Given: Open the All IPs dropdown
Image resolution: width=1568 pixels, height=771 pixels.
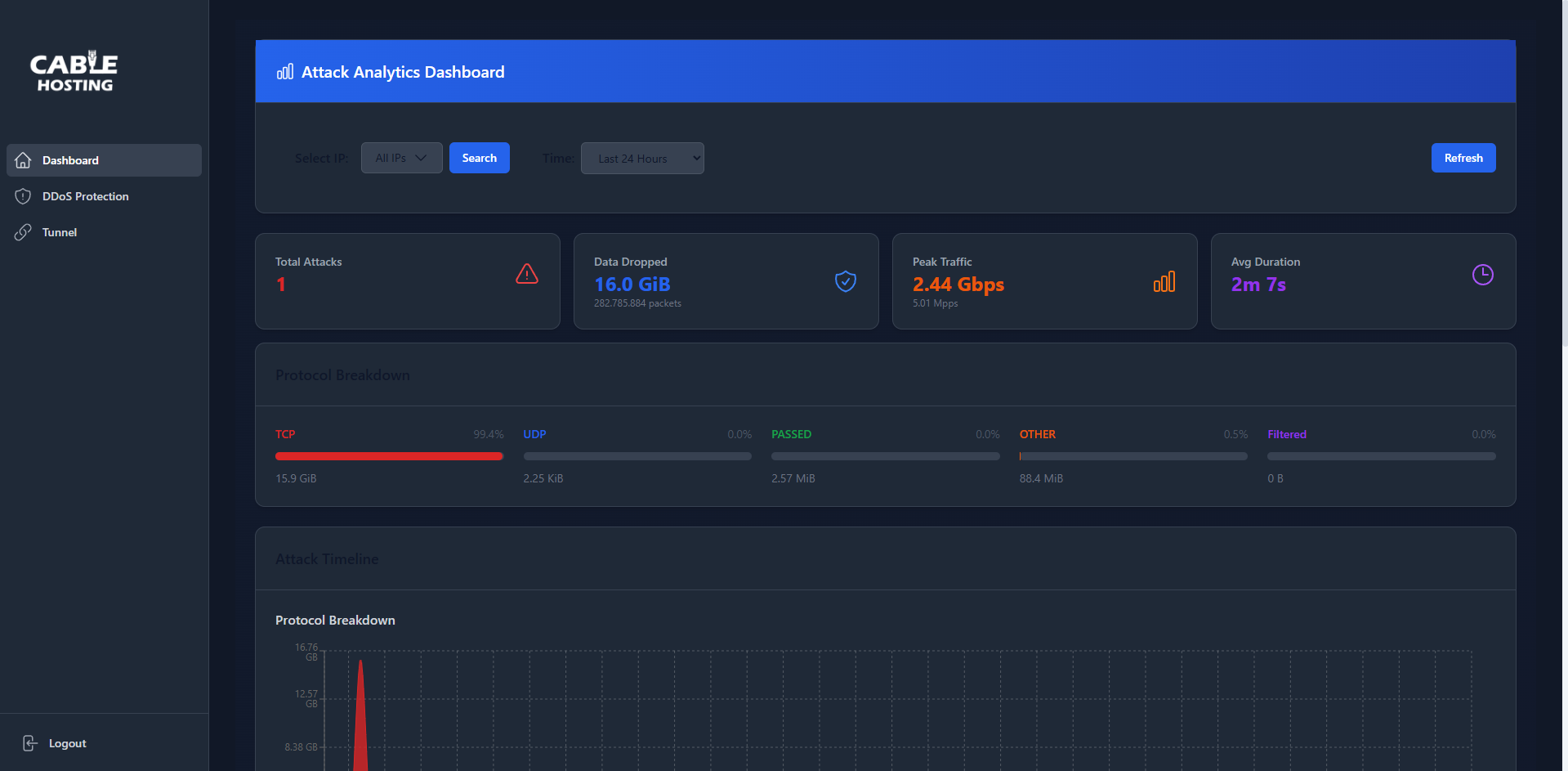Looking at the screenshot, I should tap(402, 158).
